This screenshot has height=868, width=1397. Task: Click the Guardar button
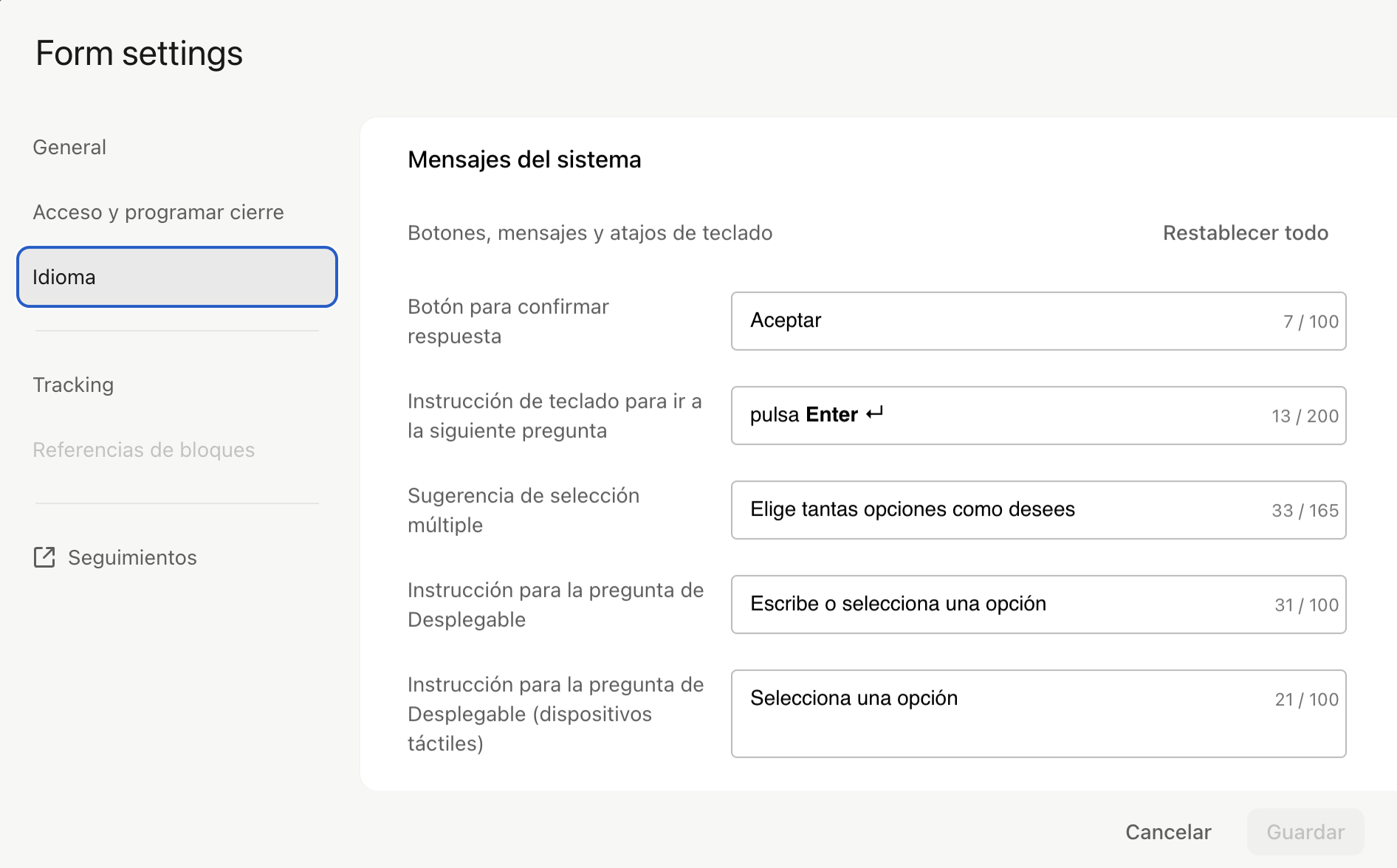click(x=1305, y=832)
